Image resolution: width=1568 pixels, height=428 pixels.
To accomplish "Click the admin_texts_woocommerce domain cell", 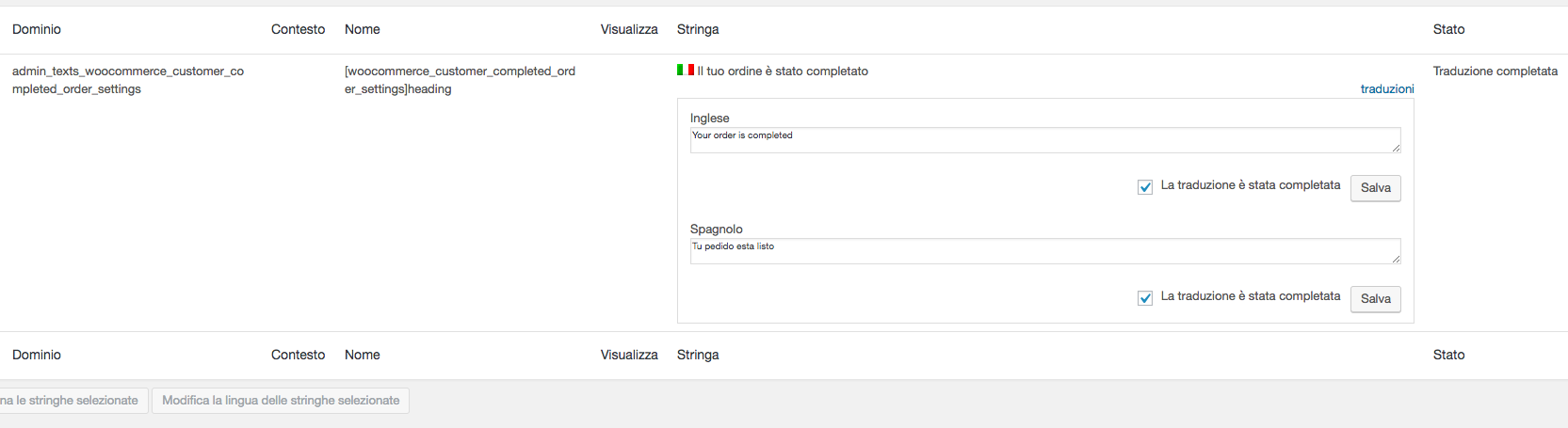I will (x=128, y=80).
